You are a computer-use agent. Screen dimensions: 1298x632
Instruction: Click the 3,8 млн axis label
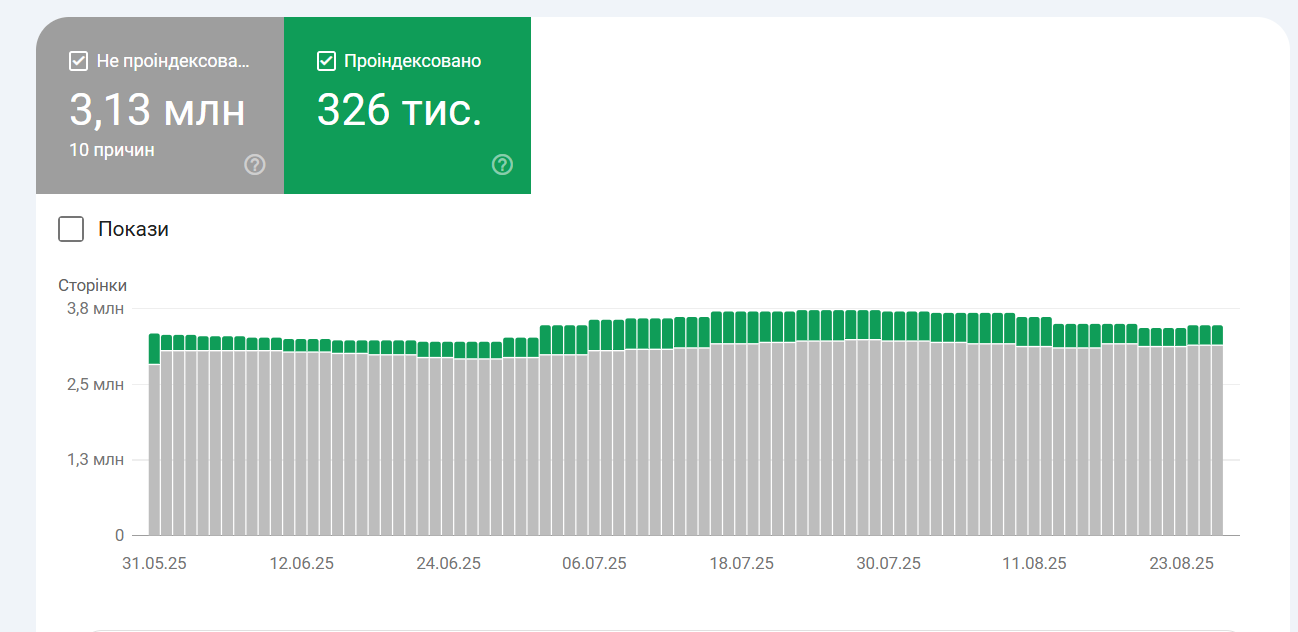(95, 308)
